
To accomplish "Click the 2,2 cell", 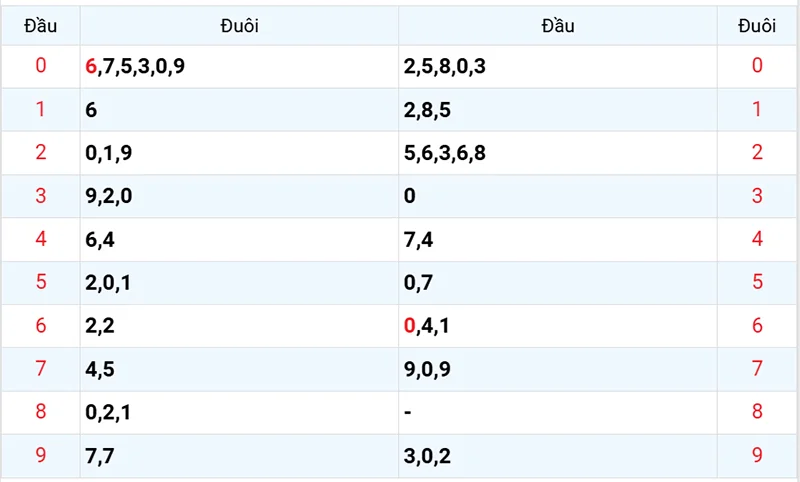I will 101,325.
